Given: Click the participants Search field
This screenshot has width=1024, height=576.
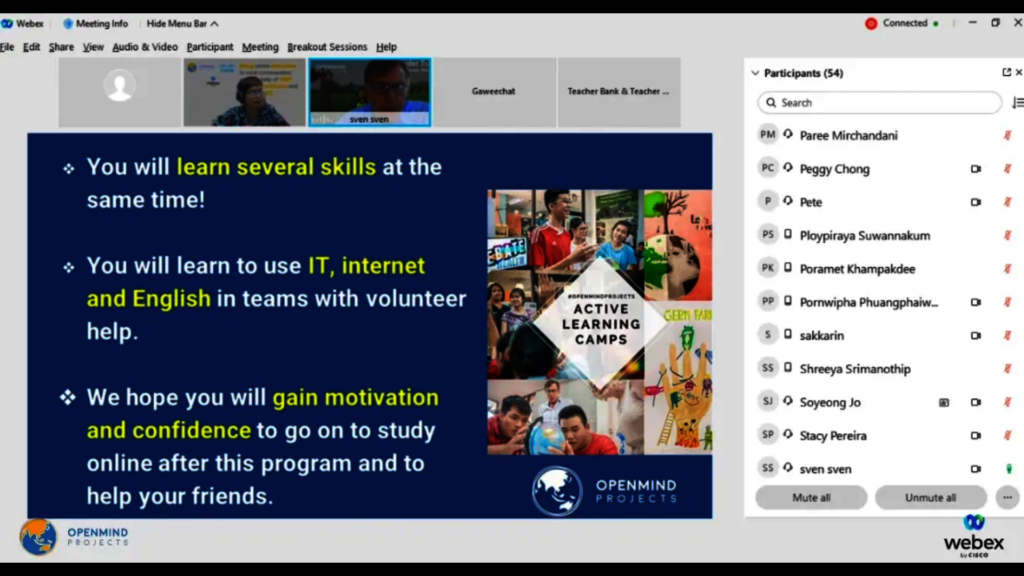Looking at the screenshot, I should pyautogui.click(x=878, y=102).
